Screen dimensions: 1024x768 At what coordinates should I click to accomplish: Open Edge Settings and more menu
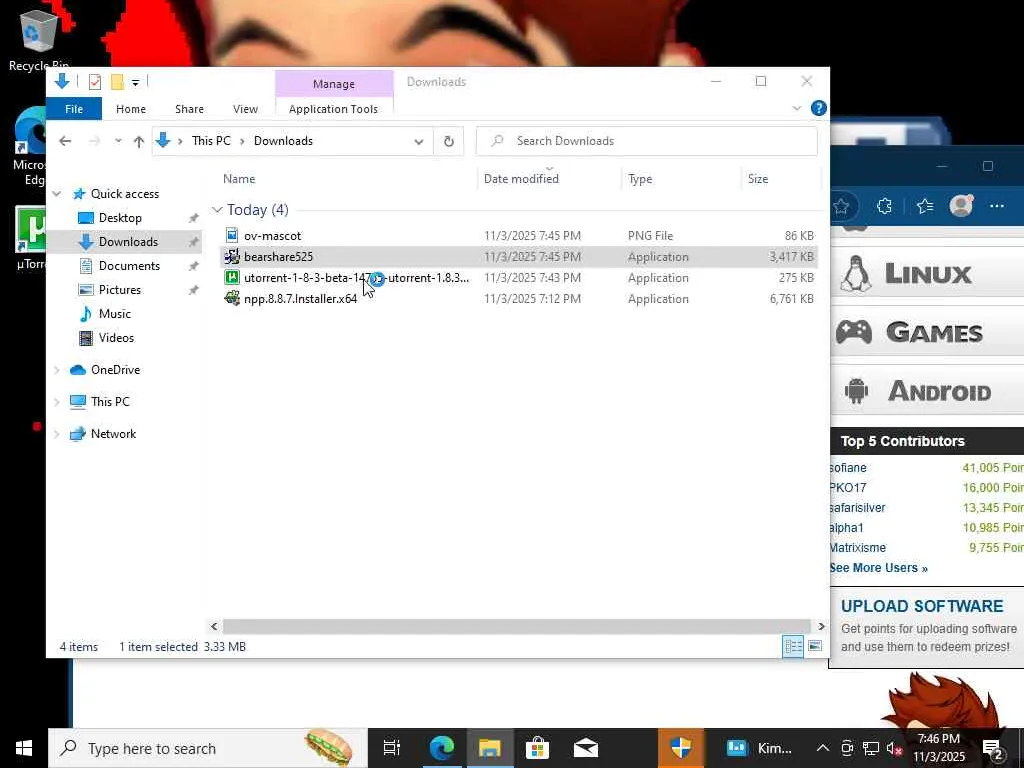pos(997,206)
